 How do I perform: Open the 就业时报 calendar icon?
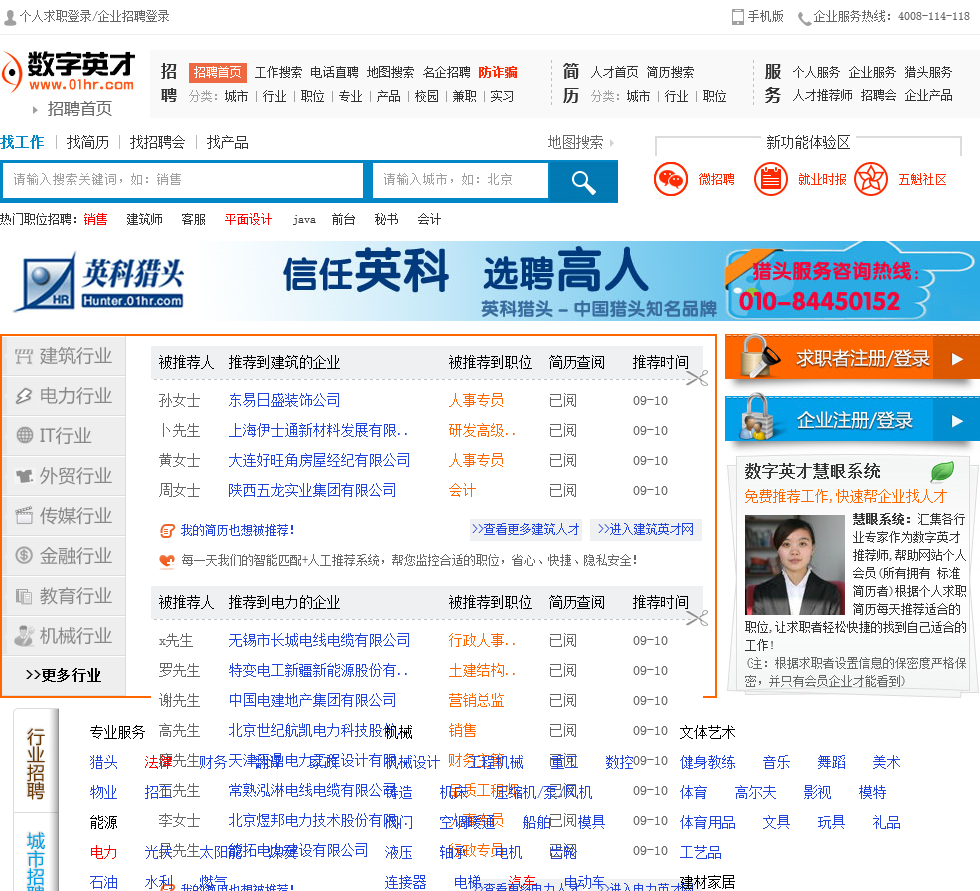point(771,179)
